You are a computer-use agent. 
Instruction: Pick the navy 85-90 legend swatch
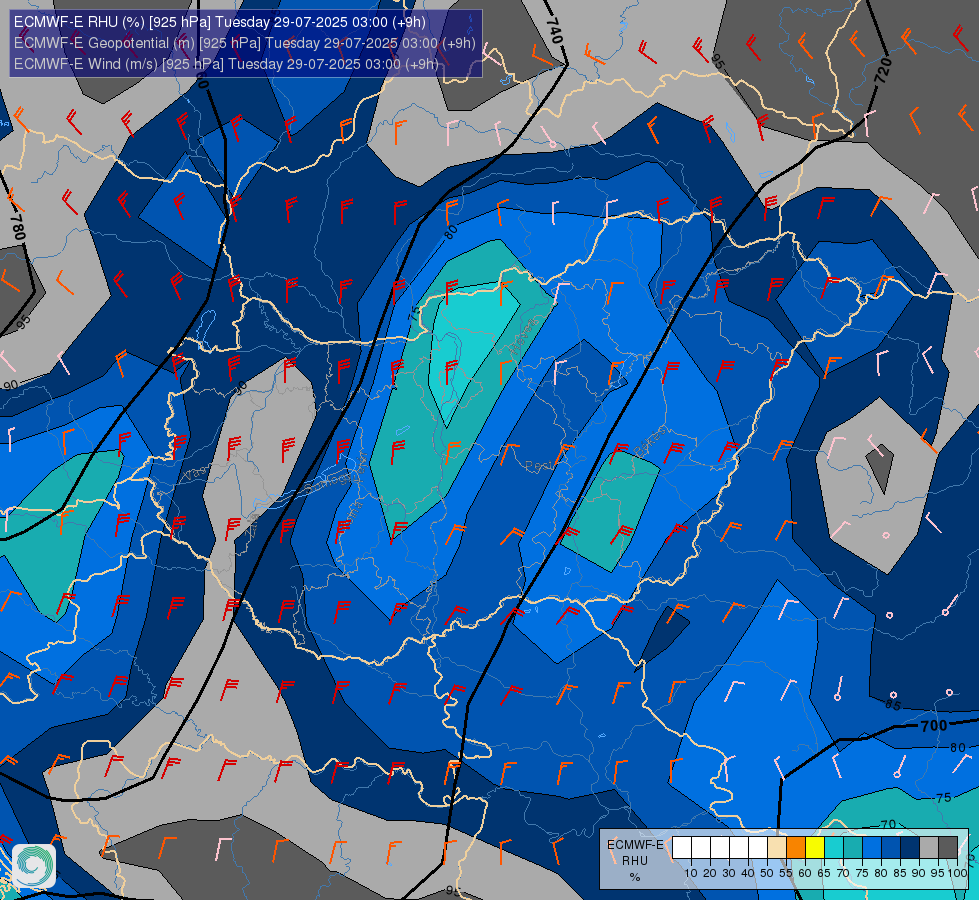(x=910, y=848)
